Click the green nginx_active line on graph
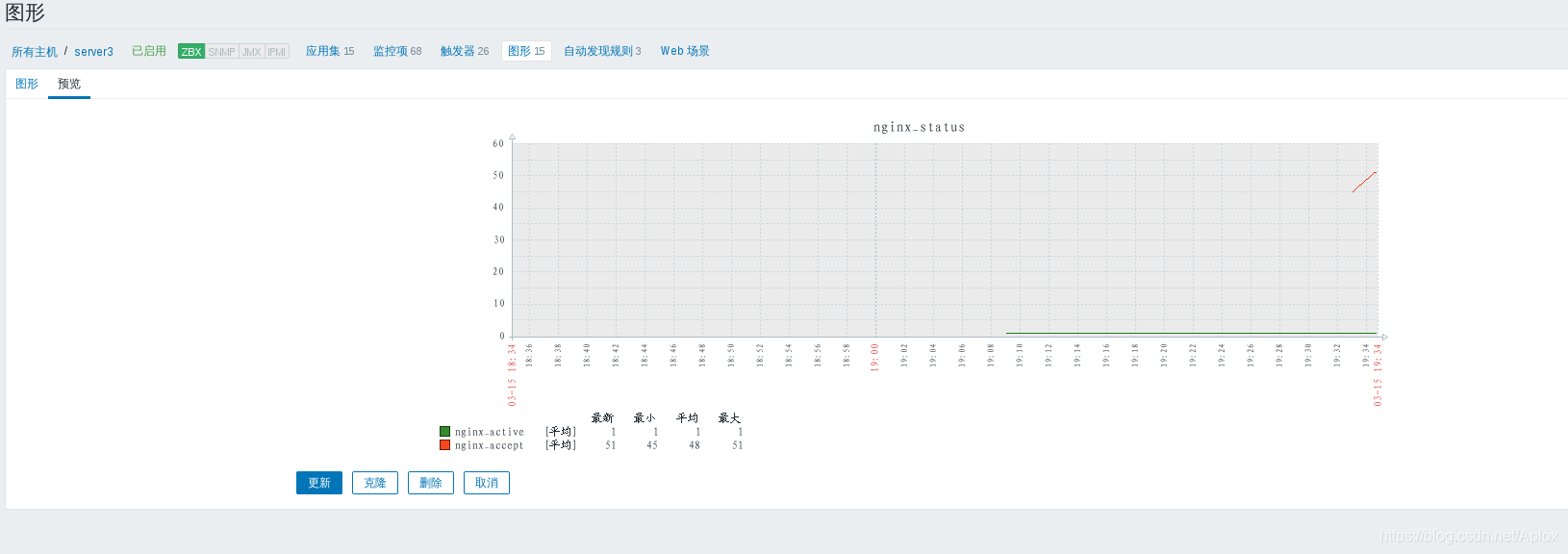Screen dimensions: 1568x554 (x=1191, y=334)
